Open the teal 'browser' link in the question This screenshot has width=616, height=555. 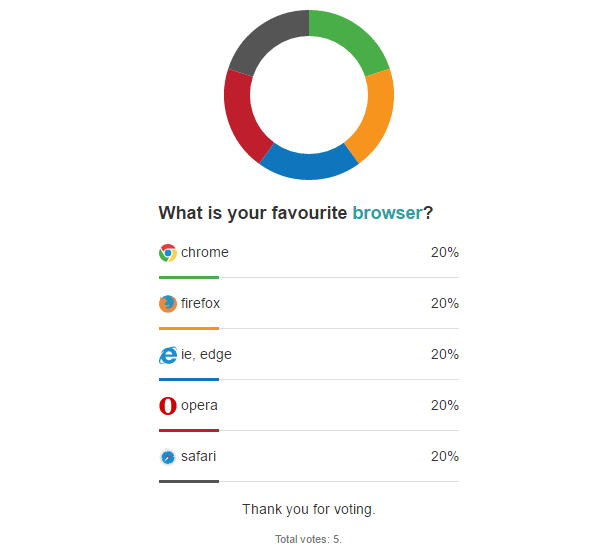387,213
